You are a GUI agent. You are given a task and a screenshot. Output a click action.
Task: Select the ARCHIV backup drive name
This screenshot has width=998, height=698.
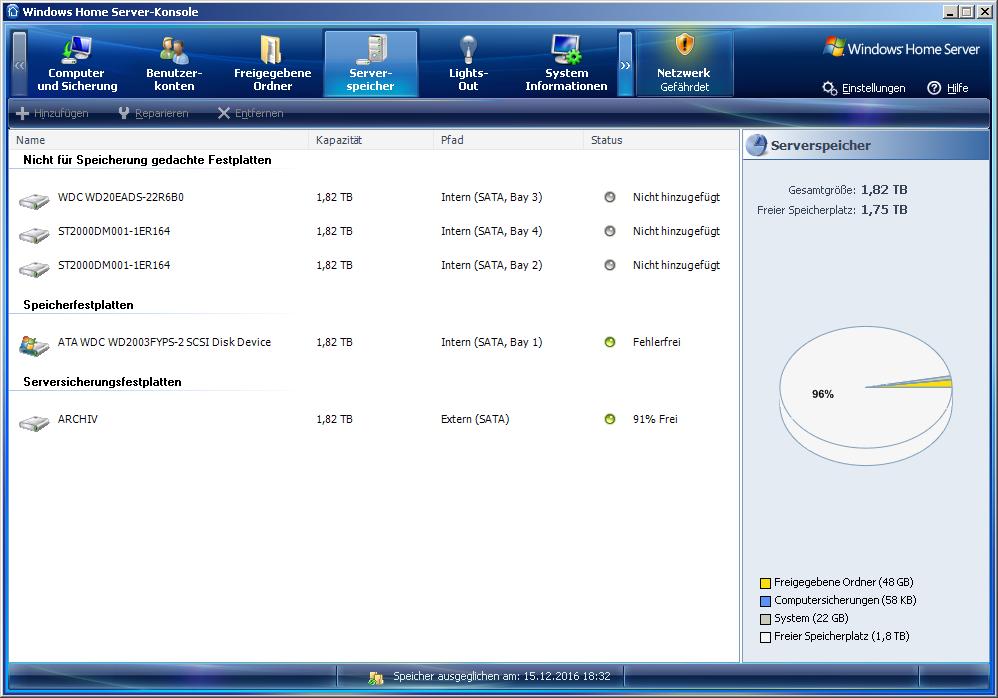(78, 419)
